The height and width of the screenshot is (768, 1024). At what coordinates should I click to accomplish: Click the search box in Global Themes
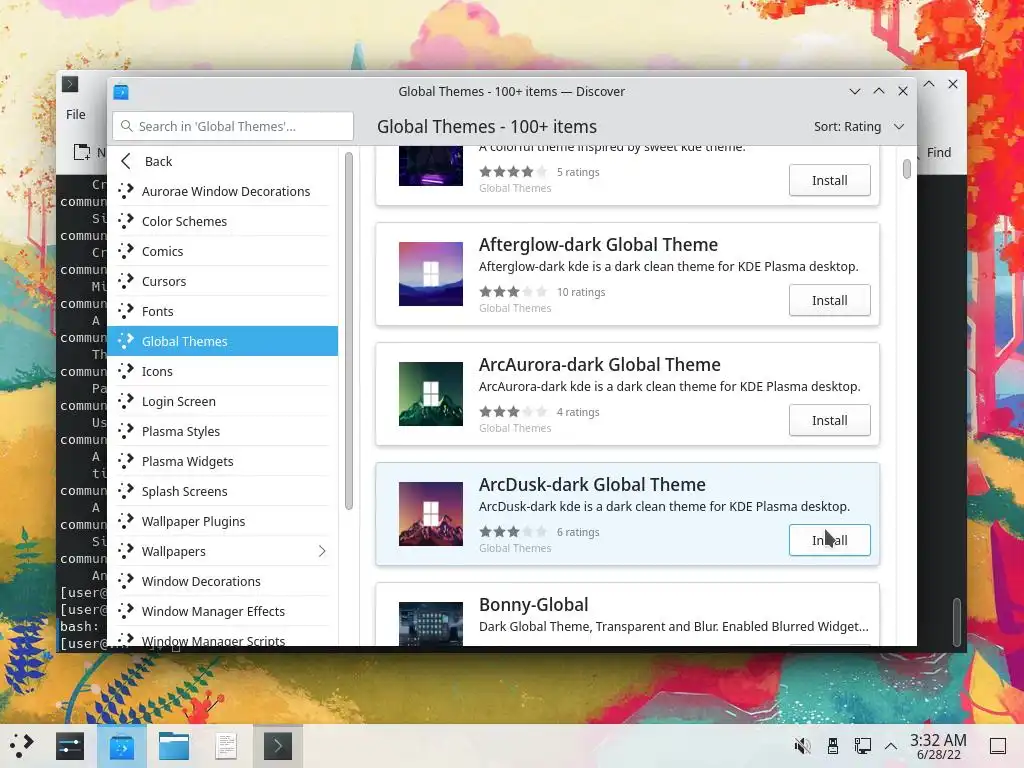coord(233,126)
